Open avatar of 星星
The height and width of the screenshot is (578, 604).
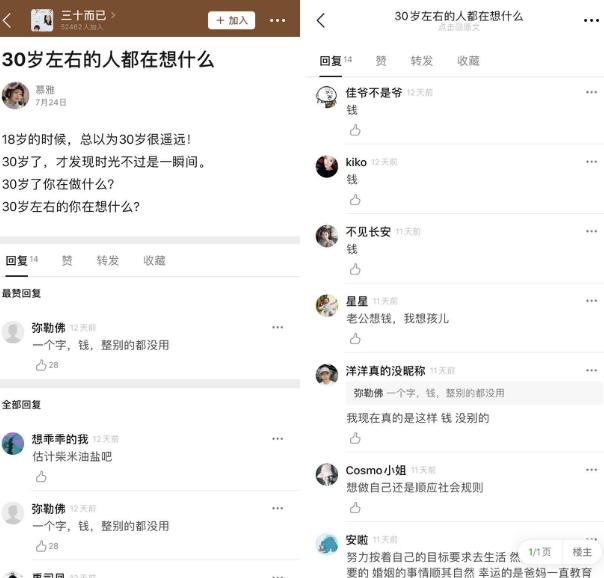(x=327, y=305)
